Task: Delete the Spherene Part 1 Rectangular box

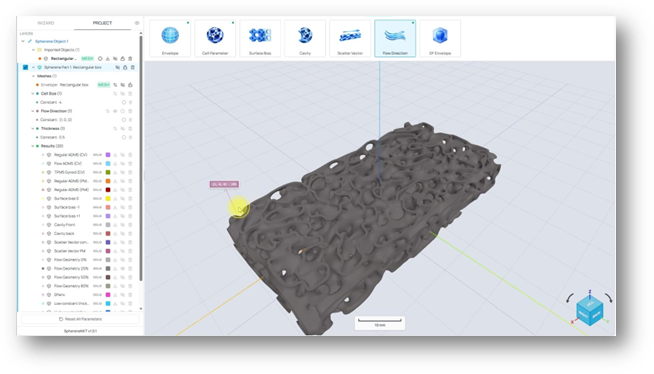Action: click(133, 67)
